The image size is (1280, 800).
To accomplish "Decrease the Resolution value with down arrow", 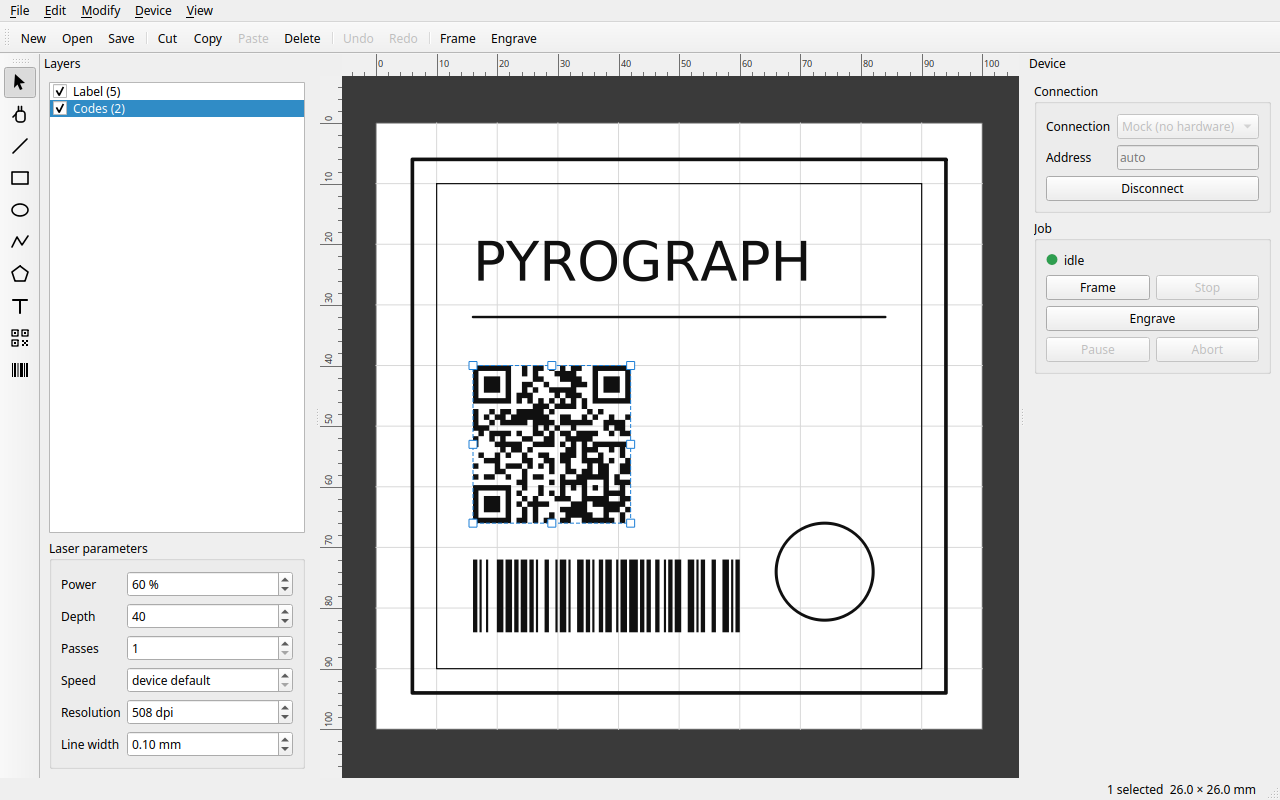I will pos(285,718).
